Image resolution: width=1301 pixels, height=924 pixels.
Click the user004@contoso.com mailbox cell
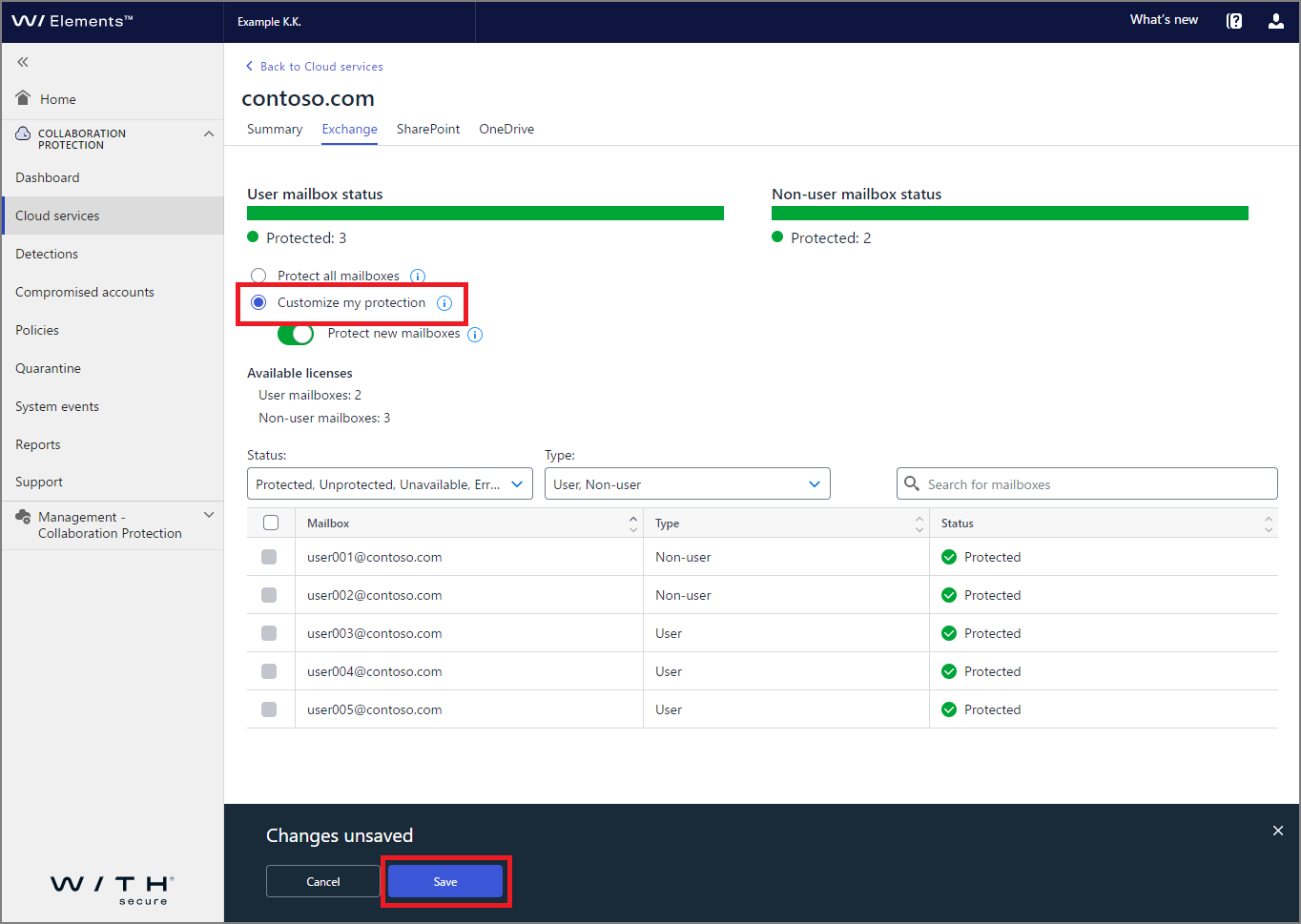469,671
